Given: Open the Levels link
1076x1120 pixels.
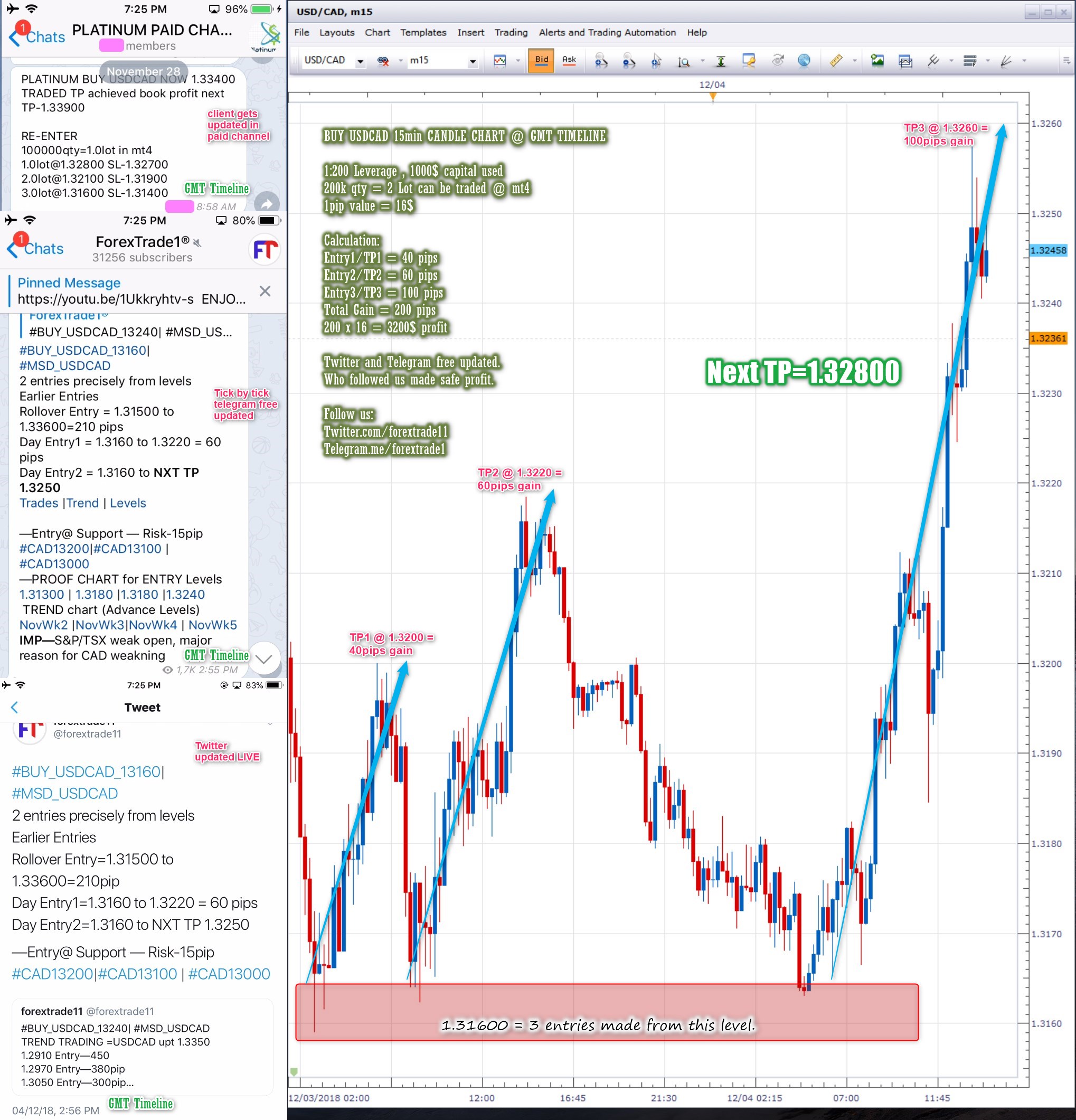Looking at the screenshot, I should pos(128,503).
